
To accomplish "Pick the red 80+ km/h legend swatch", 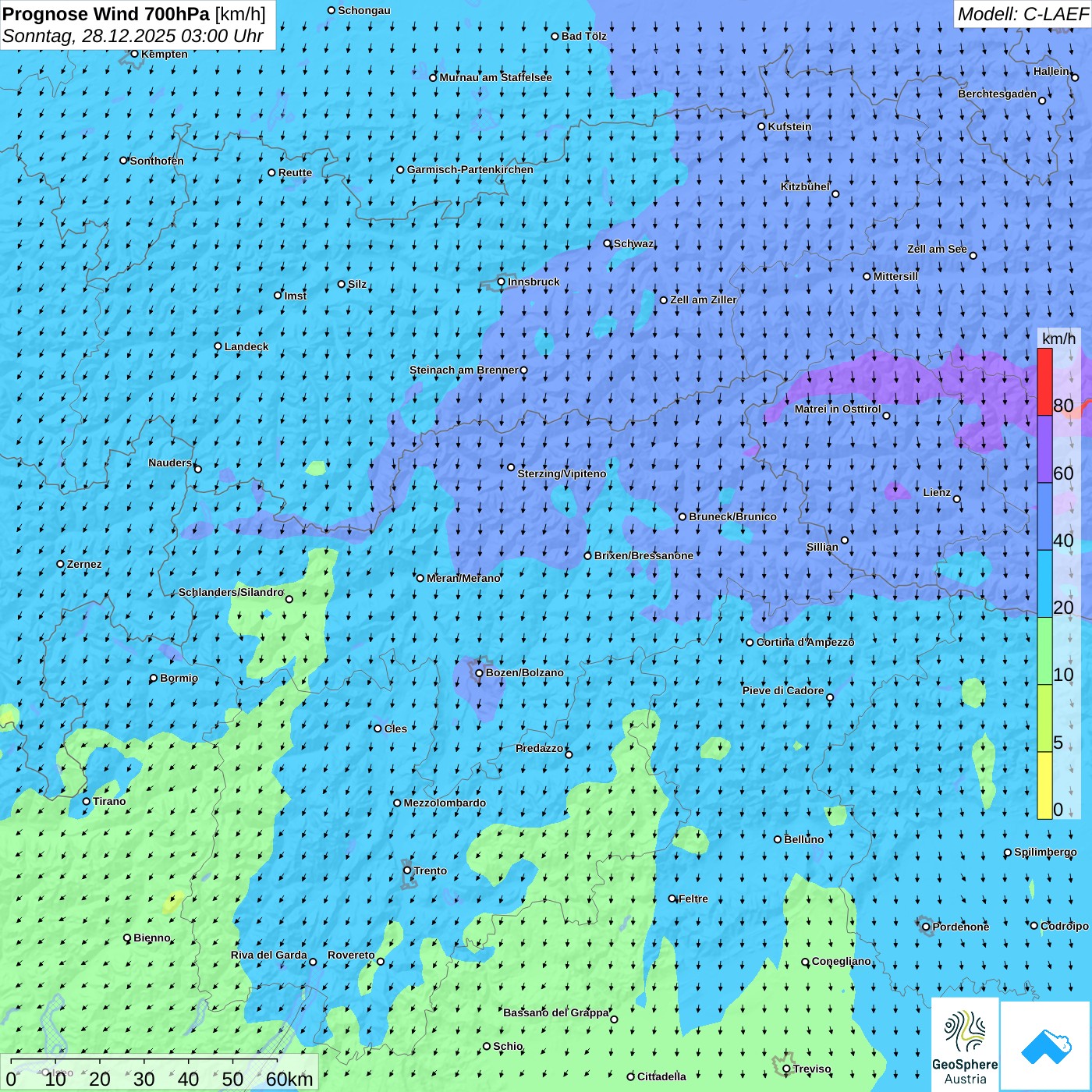I will click(x=1044, y=381).
